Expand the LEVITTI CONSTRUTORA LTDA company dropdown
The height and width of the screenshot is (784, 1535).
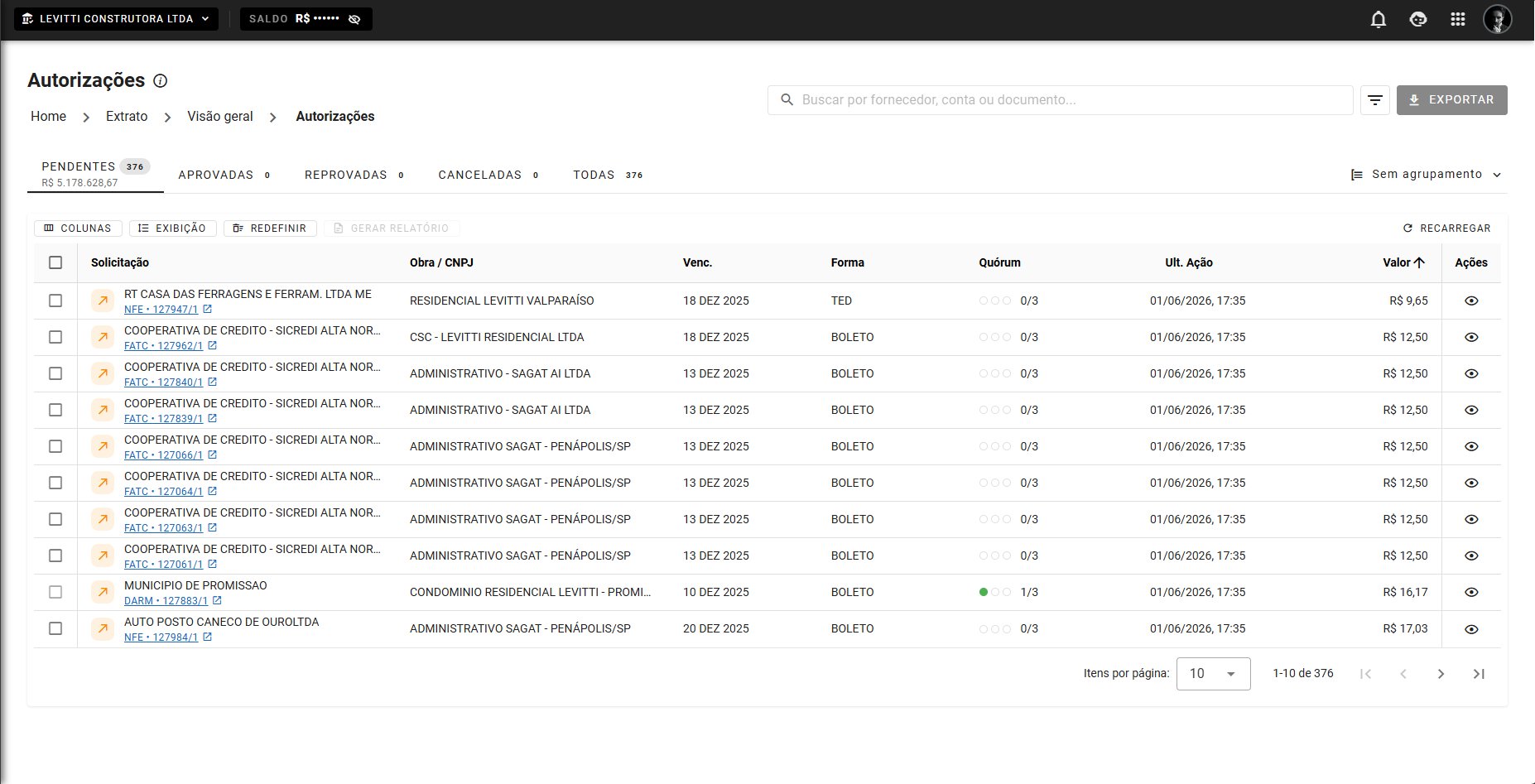pos(117,19)
